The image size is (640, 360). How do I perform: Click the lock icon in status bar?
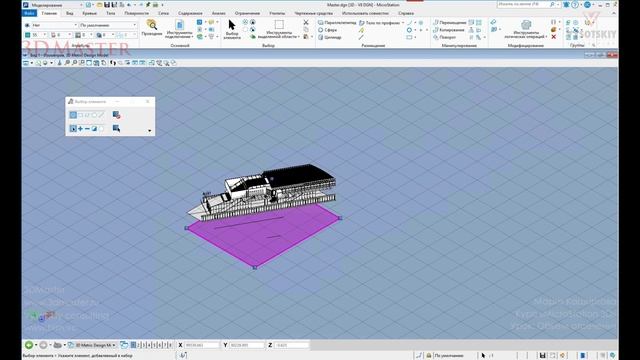click(429, 356)
